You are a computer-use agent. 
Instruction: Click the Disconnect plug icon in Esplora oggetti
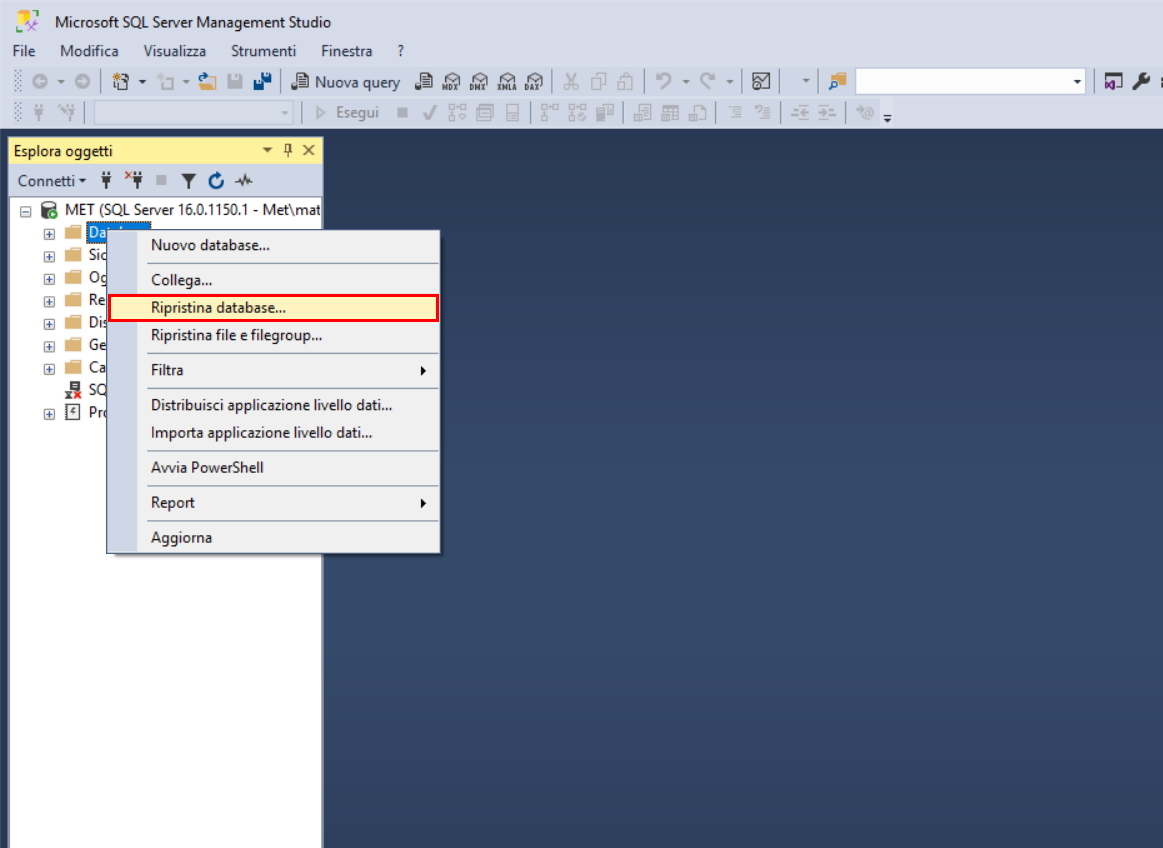click(134, 180)
